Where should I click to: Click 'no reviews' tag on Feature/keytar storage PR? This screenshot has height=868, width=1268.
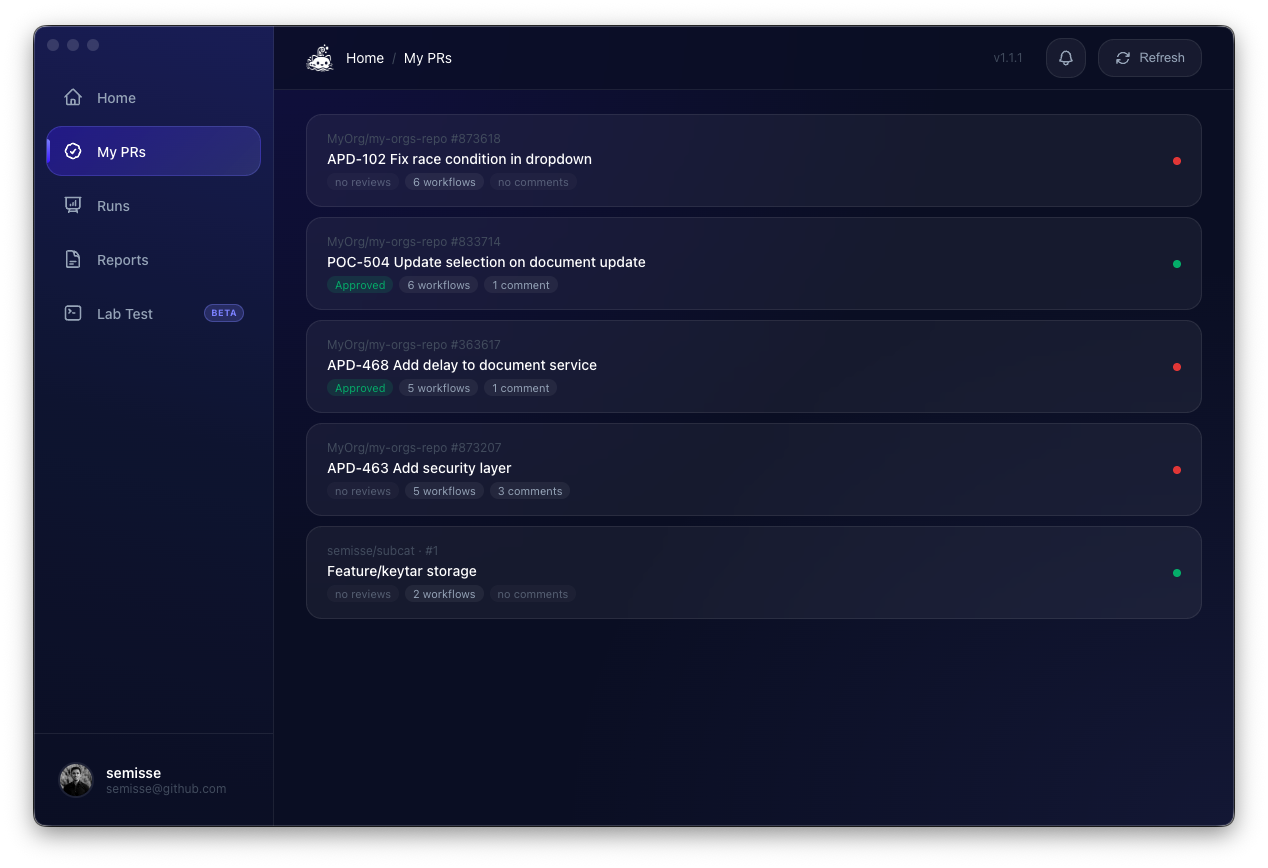pos(363,594)
